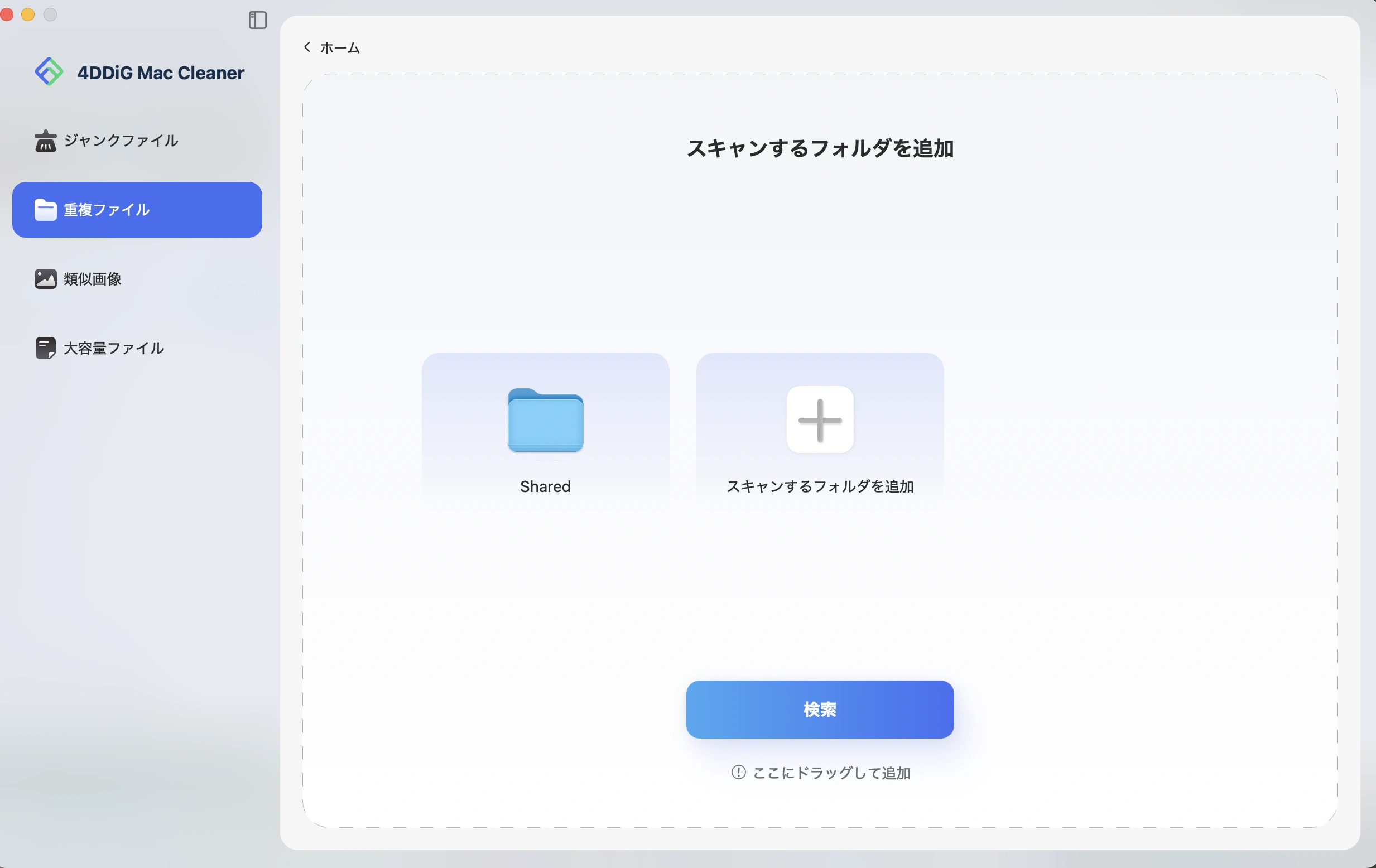Open the ジャンクファイル section
The image size is (1376, 868).
point(137,141)
